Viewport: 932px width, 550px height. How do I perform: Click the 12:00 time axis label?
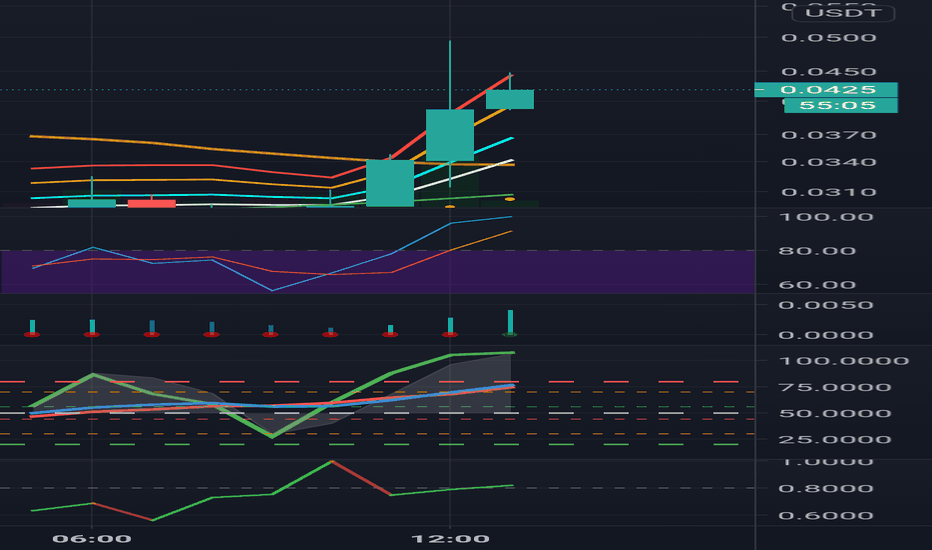(x=451, y=539)
